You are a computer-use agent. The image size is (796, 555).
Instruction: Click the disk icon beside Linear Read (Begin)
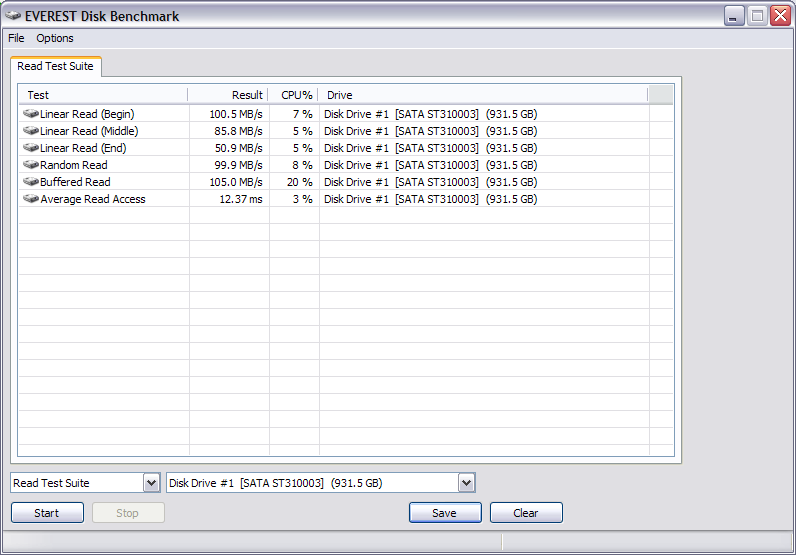click(x=31, y=113)
